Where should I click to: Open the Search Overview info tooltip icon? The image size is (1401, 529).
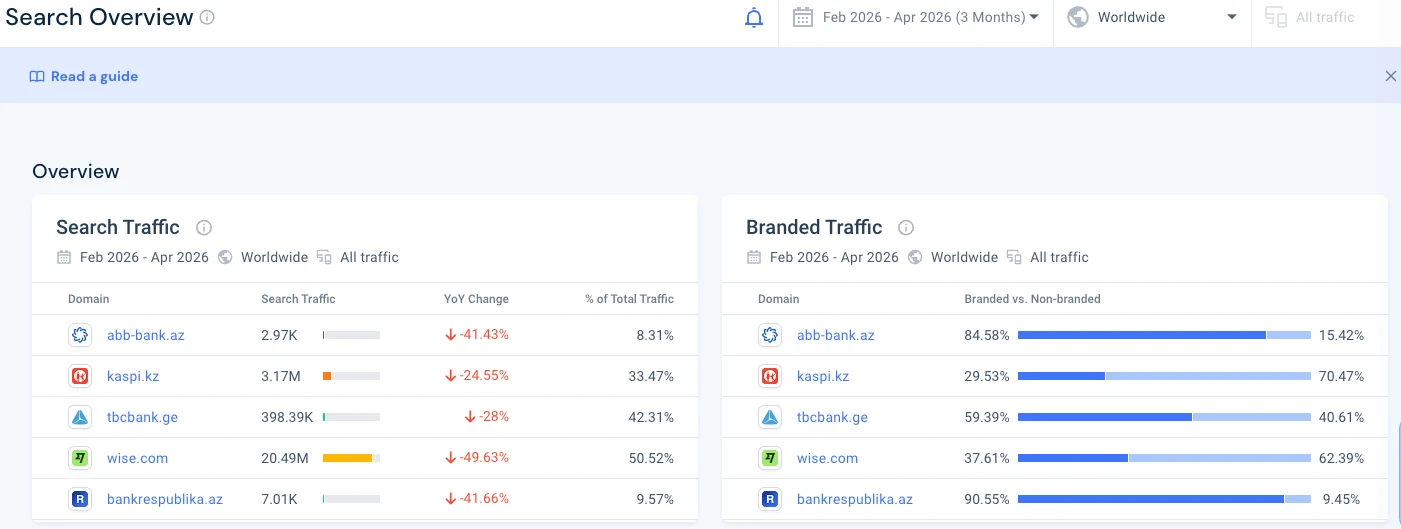click(x=207, y=17)
